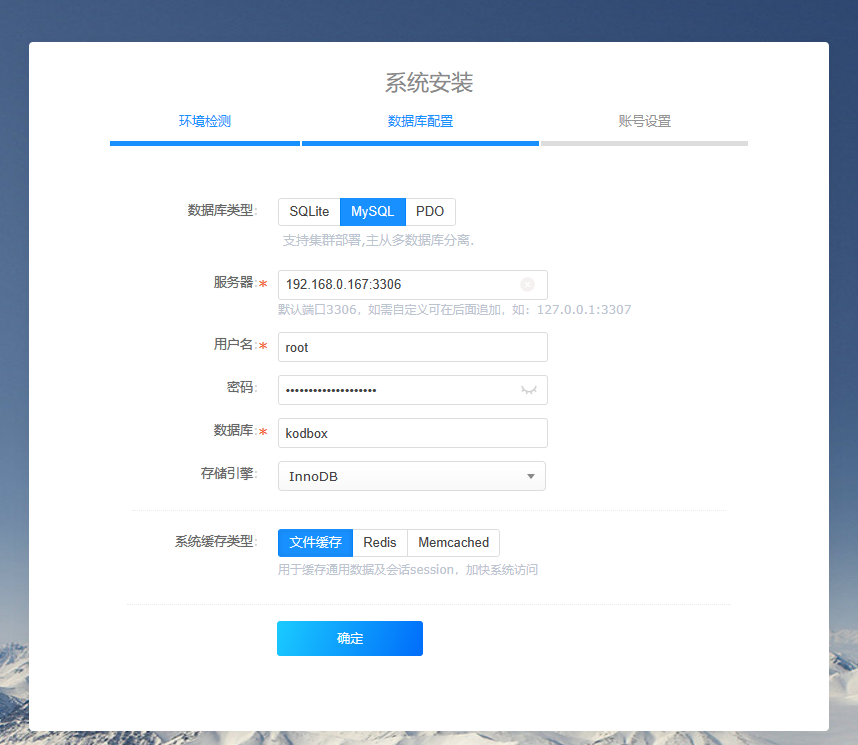Expand the InnoDB selector to change engine
Screen dimensions: 858x745
[x=412, y=476]
